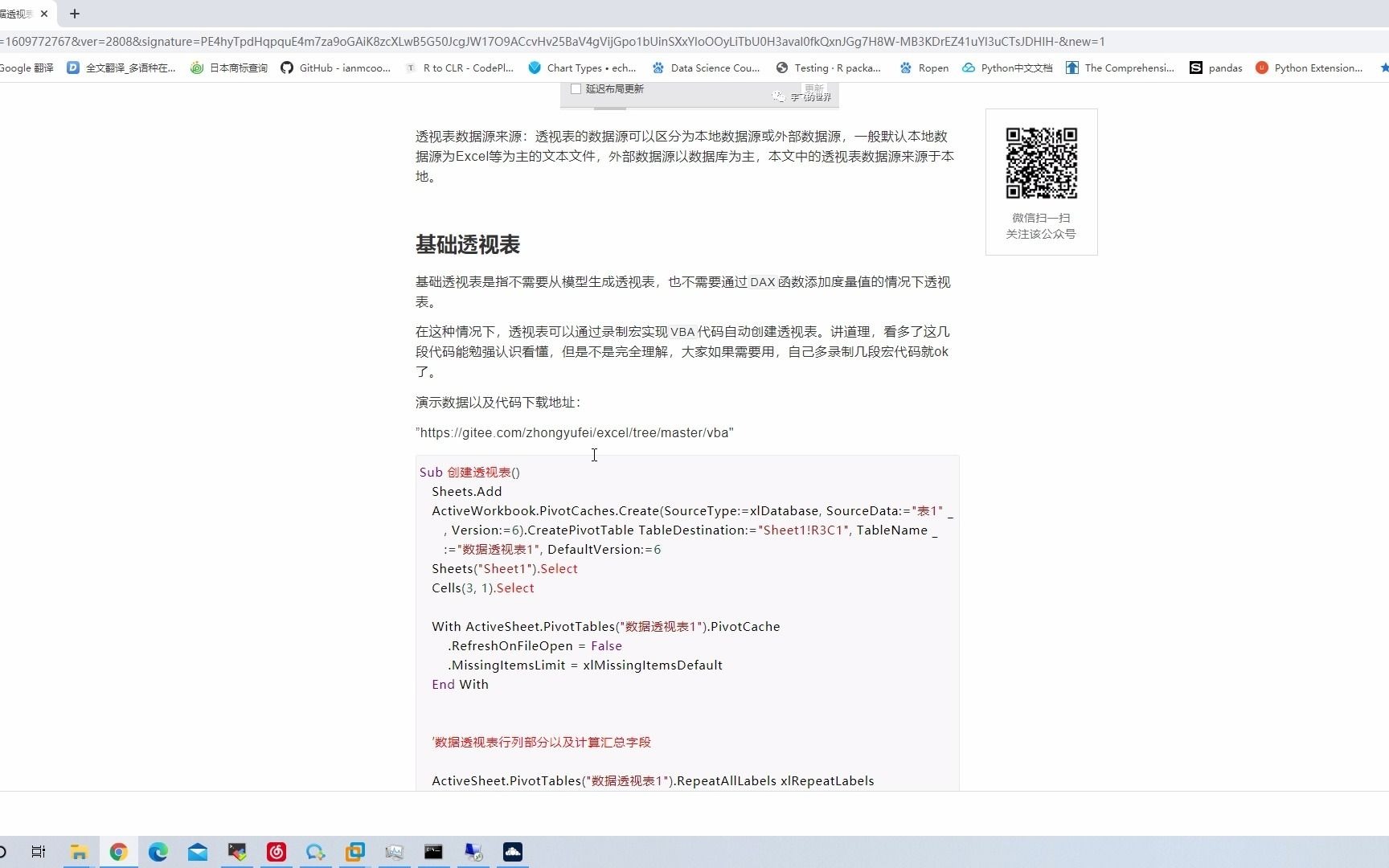Image resolution: width=1389 pixels, height=868 pixels.
Task: Open Testing R packages bookmark icon
Action: click(782, 68)
